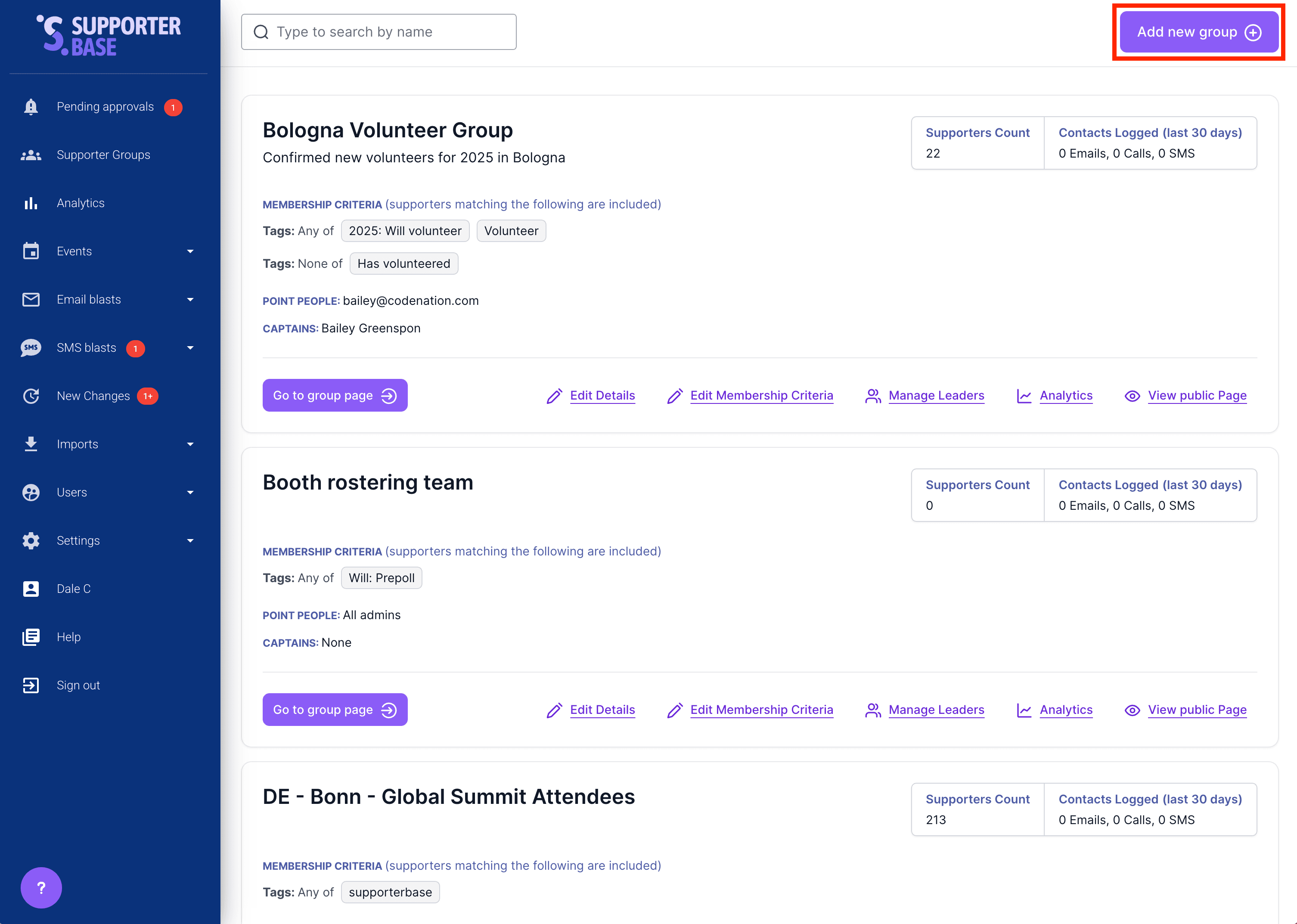
Task: Click the Sign out arrow icon
Action: point(31,685)
